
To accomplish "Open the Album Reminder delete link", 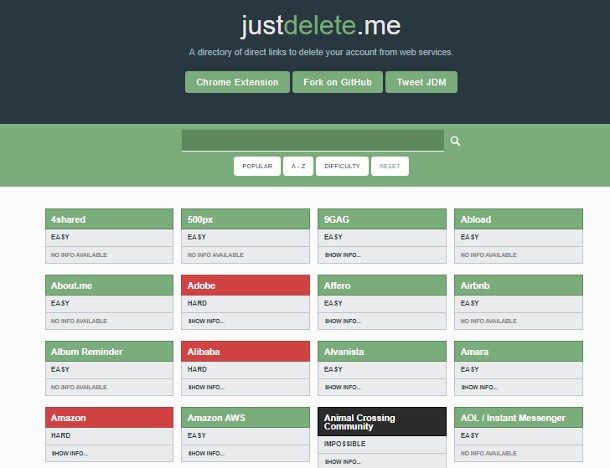I will (x=109, y=351).
